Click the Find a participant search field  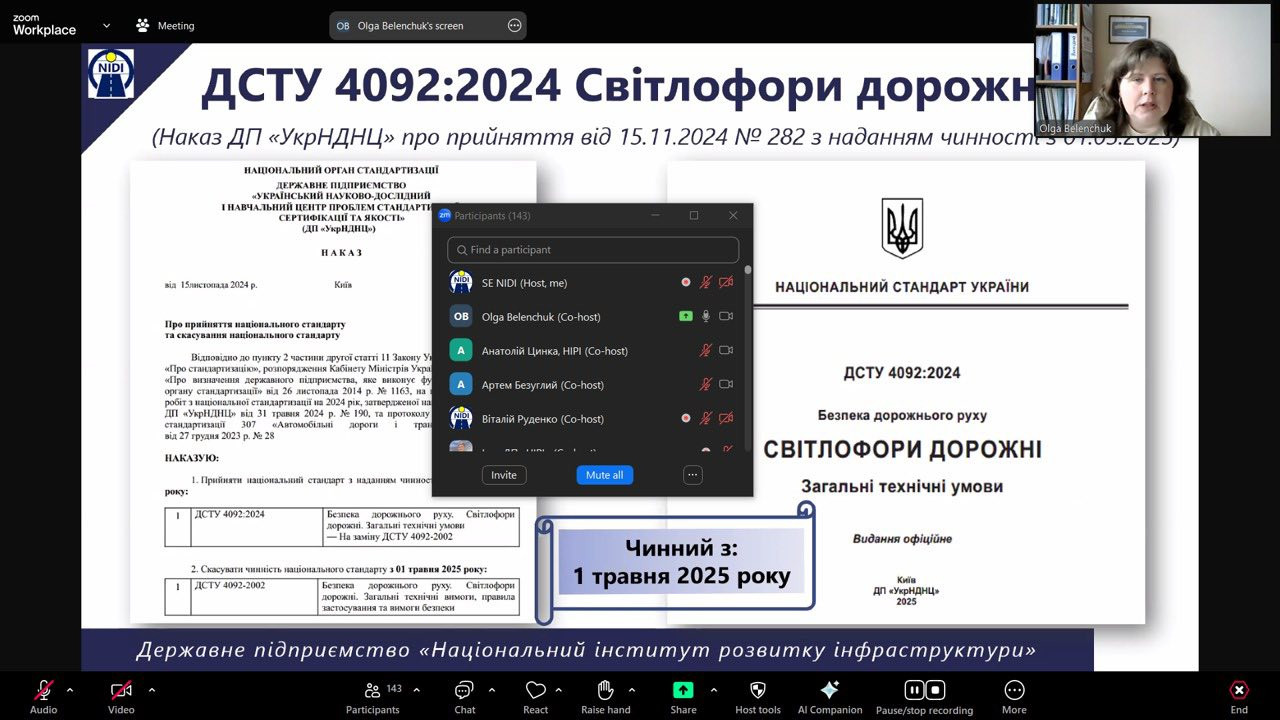pos(593,250)
